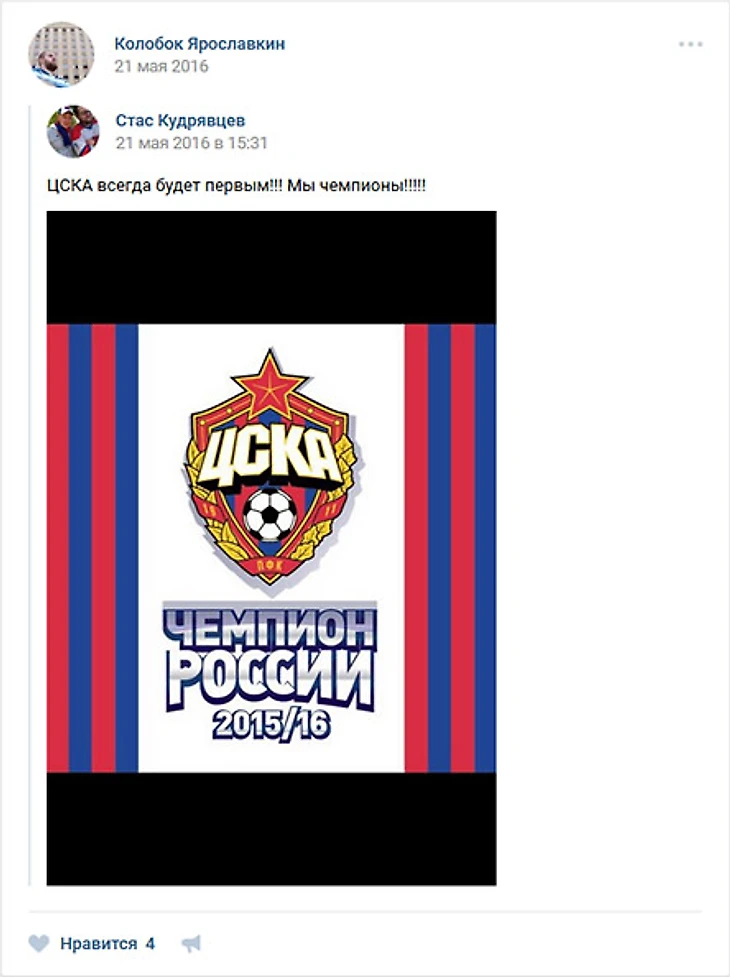Click the left red-blue stripes of the image
This screenshot has height=977, width=730.
92,548
